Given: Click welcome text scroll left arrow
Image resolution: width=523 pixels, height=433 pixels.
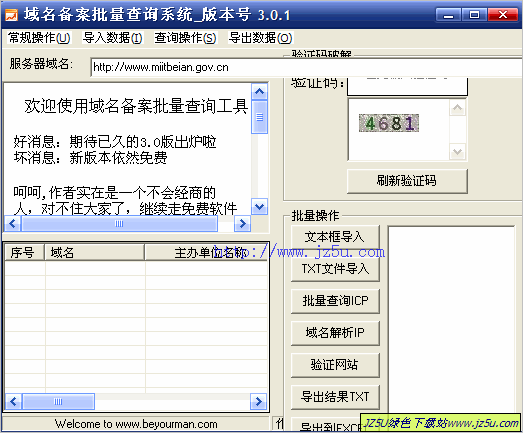Looking at the screenshot, I should (13, 224).
